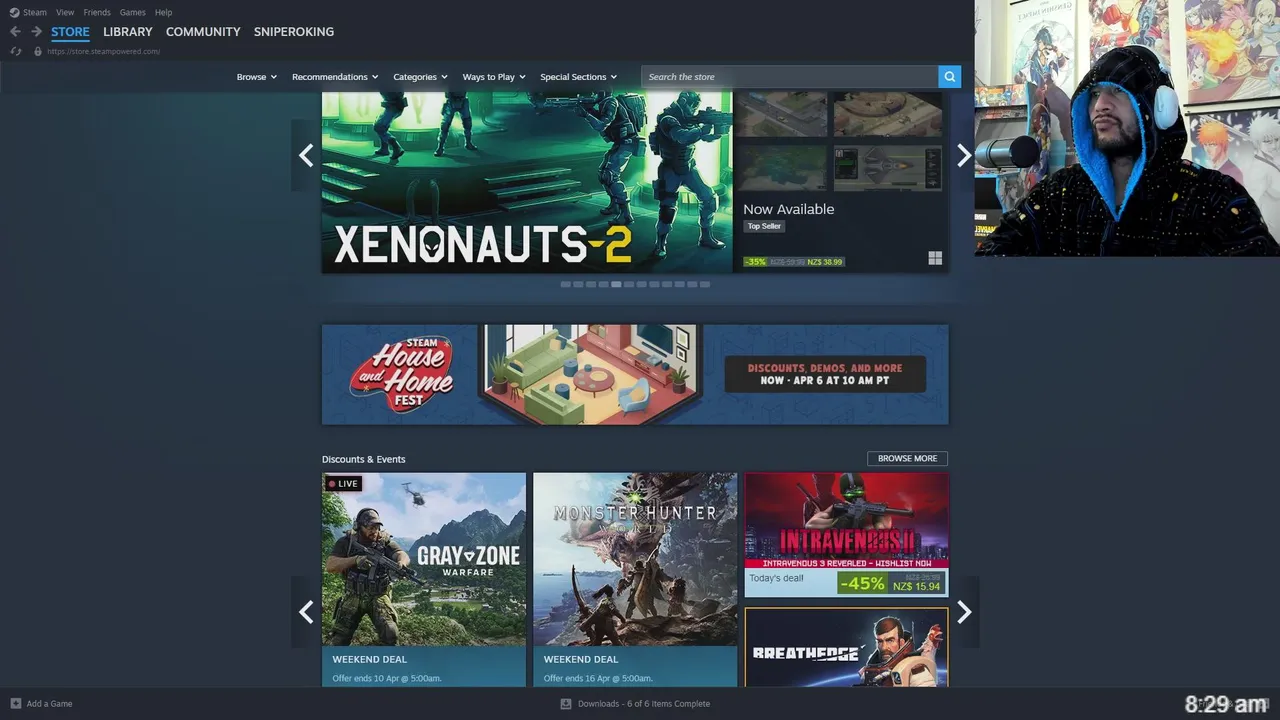Open the third Xenonauts 2 screenshot thumbnail
Screen dimensions: 1280x720
click(x=781, y=168)
